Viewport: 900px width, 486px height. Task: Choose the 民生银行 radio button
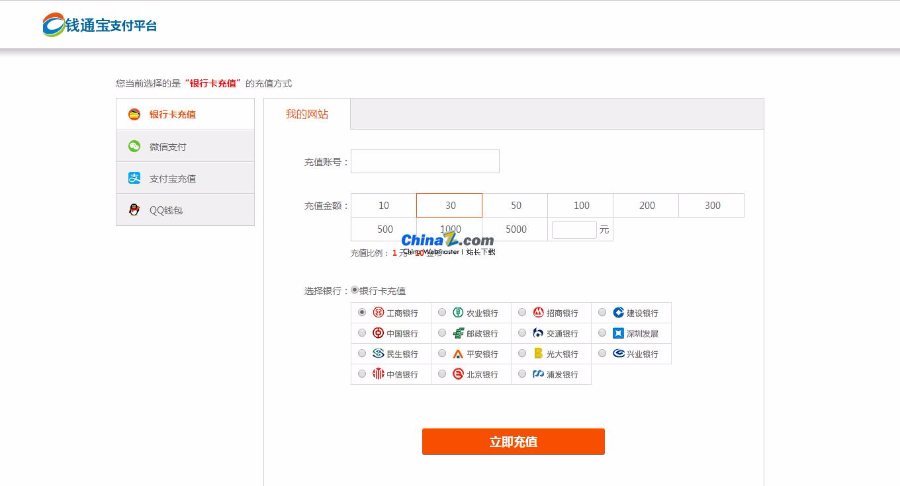click(362, 353)
